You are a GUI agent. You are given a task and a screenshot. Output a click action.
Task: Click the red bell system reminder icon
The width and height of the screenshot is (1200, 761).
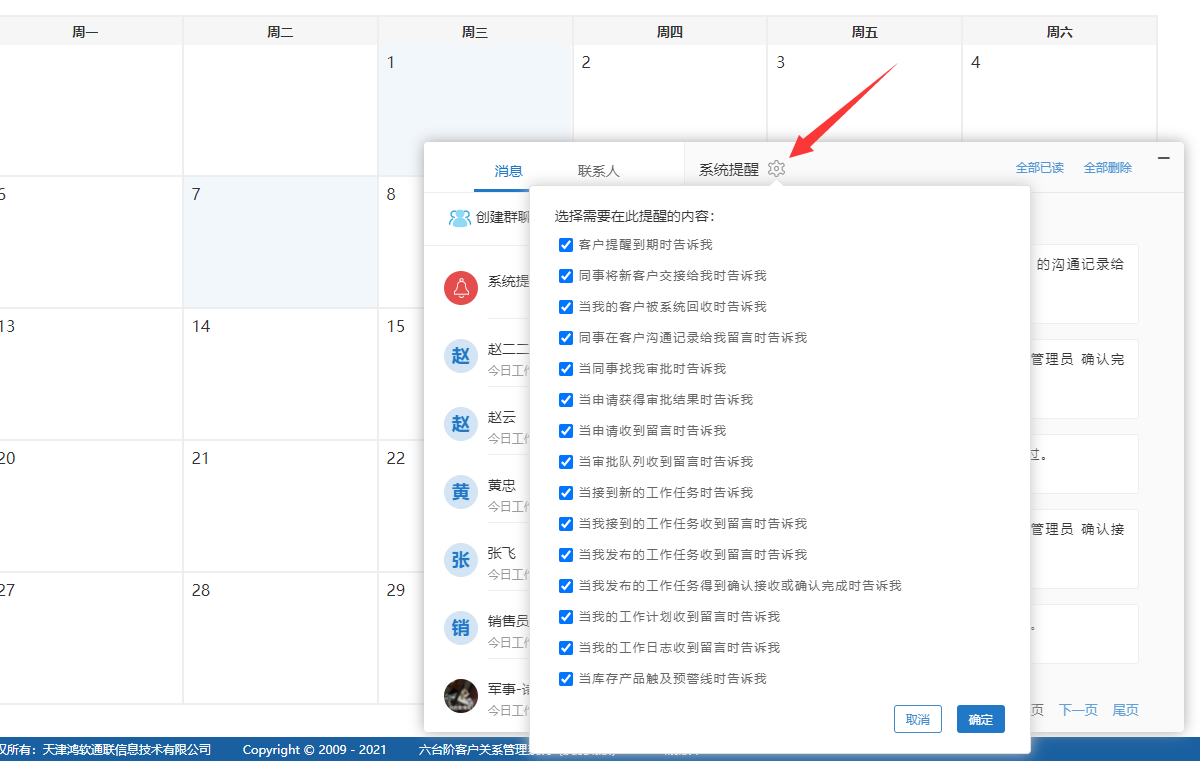point(461,288)
